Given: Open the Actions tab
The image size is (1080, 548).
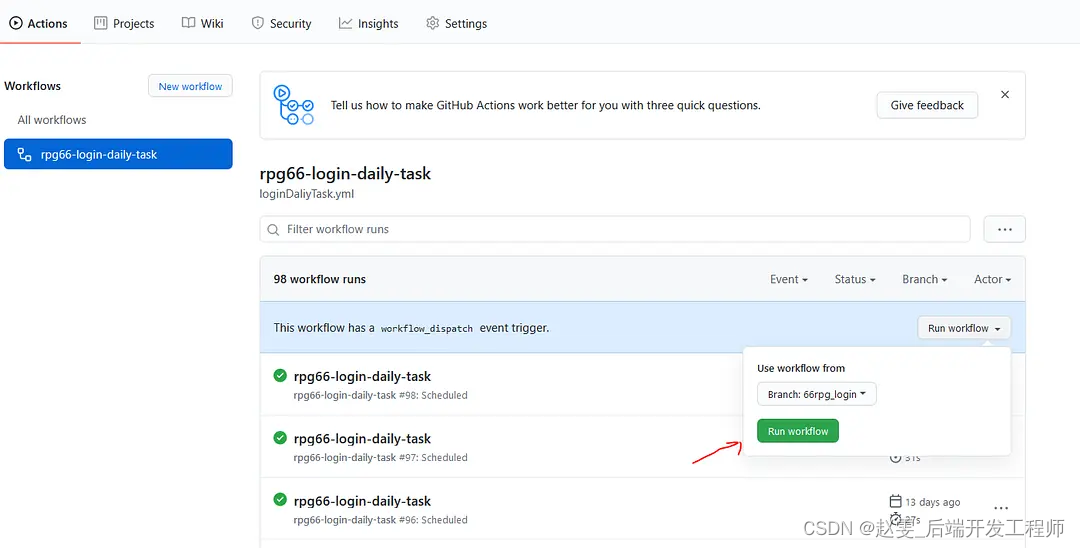Looking at the screenshot, I should click(x=39, y=23).
